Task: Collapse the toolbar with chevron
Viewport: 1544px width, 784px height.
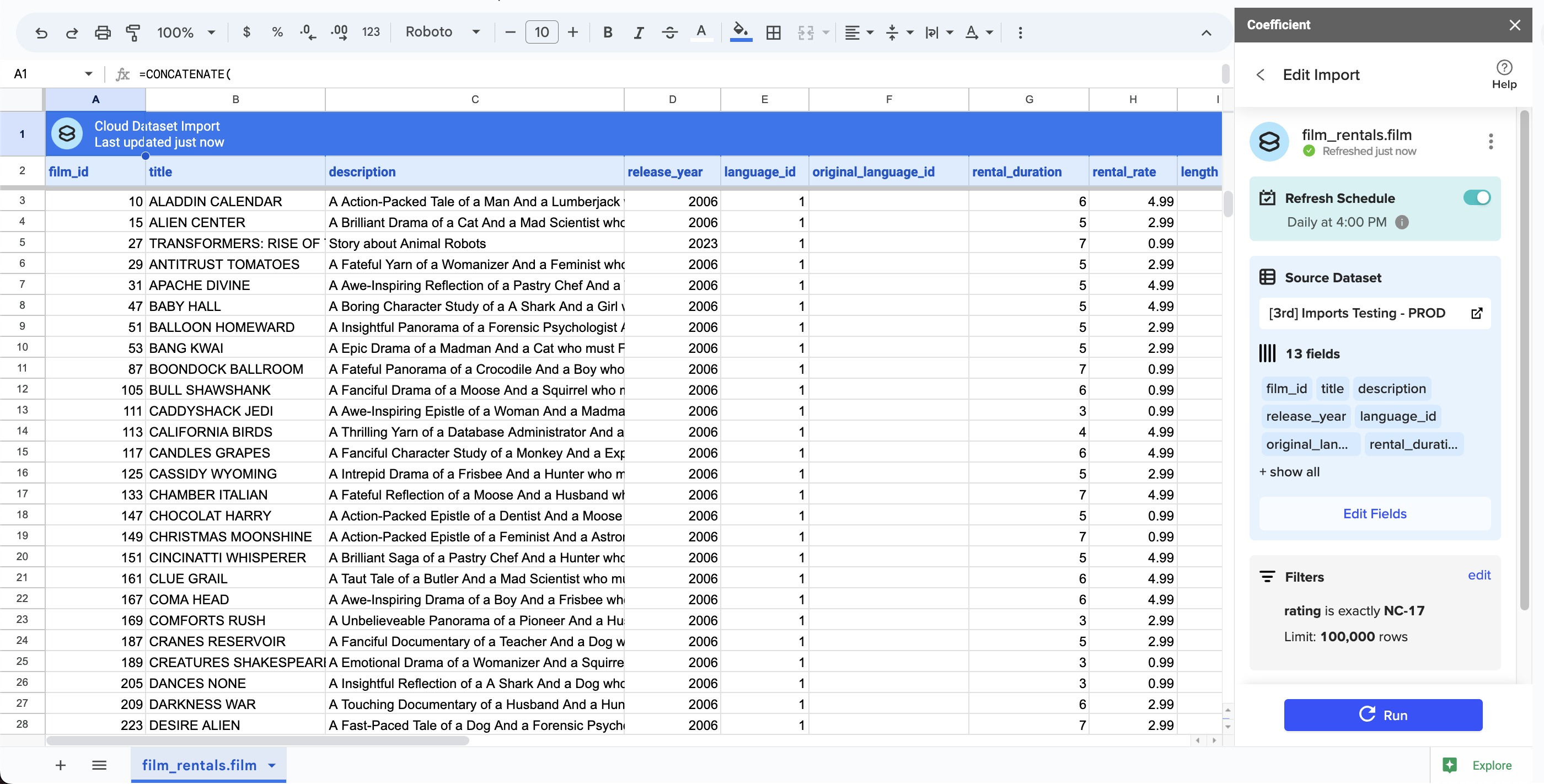Action: (x=1206, y=33)
